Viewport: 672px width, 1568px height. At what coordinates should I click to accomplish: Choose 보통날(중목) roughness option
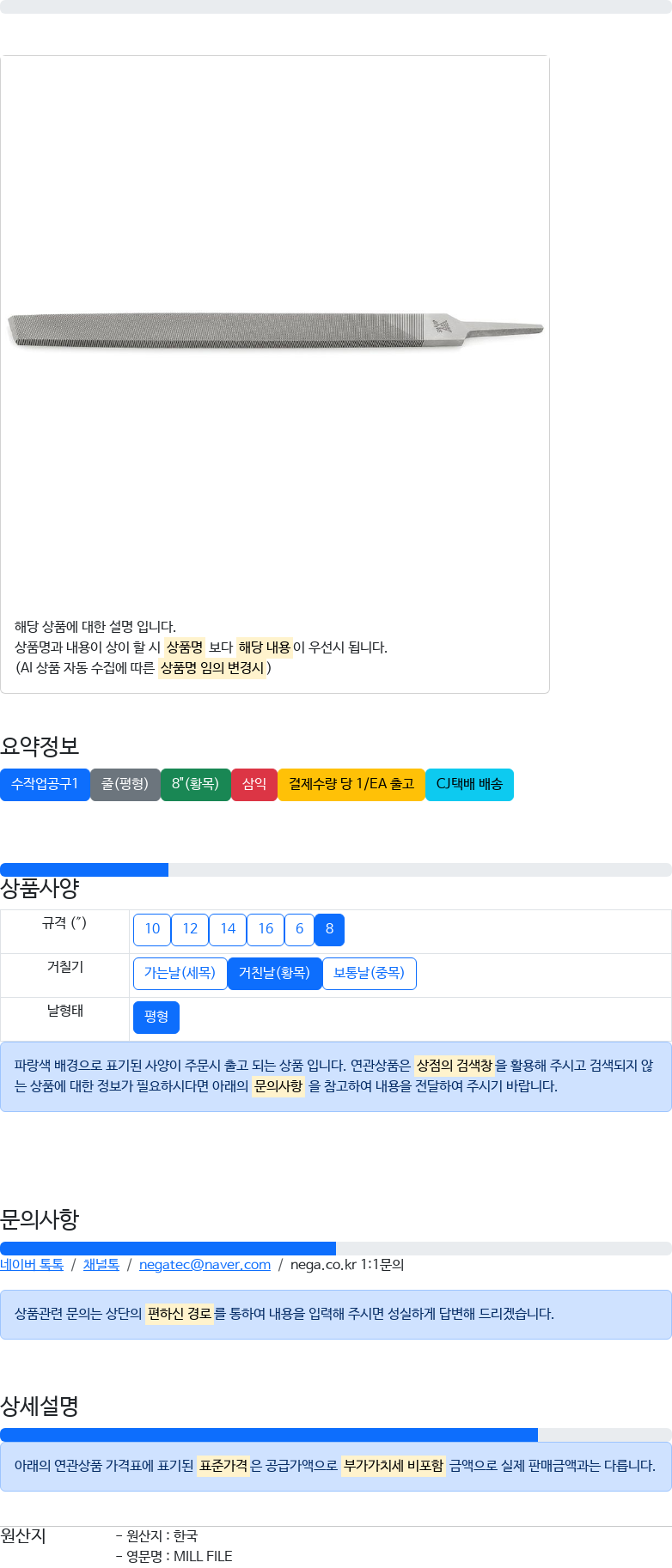[x=369, y=973]
